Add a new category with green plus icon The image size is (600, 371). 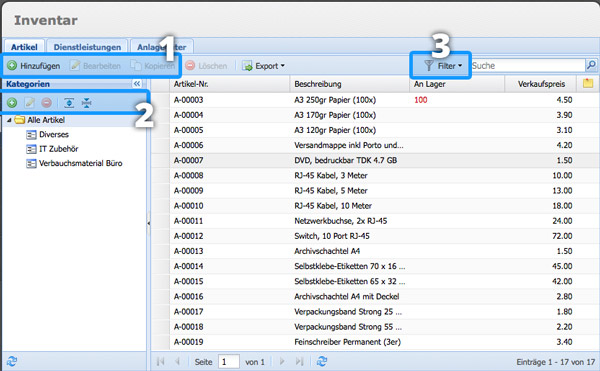12,103
